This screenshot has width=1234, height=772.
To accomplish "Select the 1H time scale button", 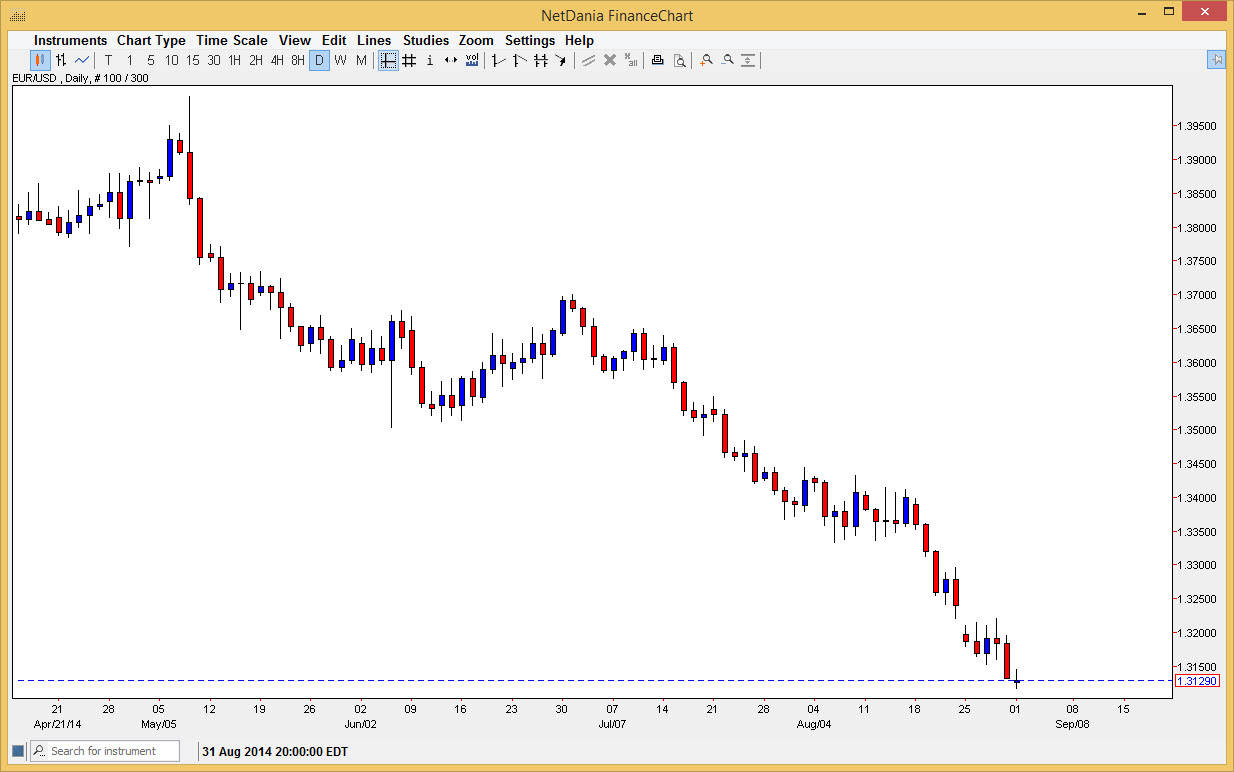I will pyautogui.click(x=235, y=60).
